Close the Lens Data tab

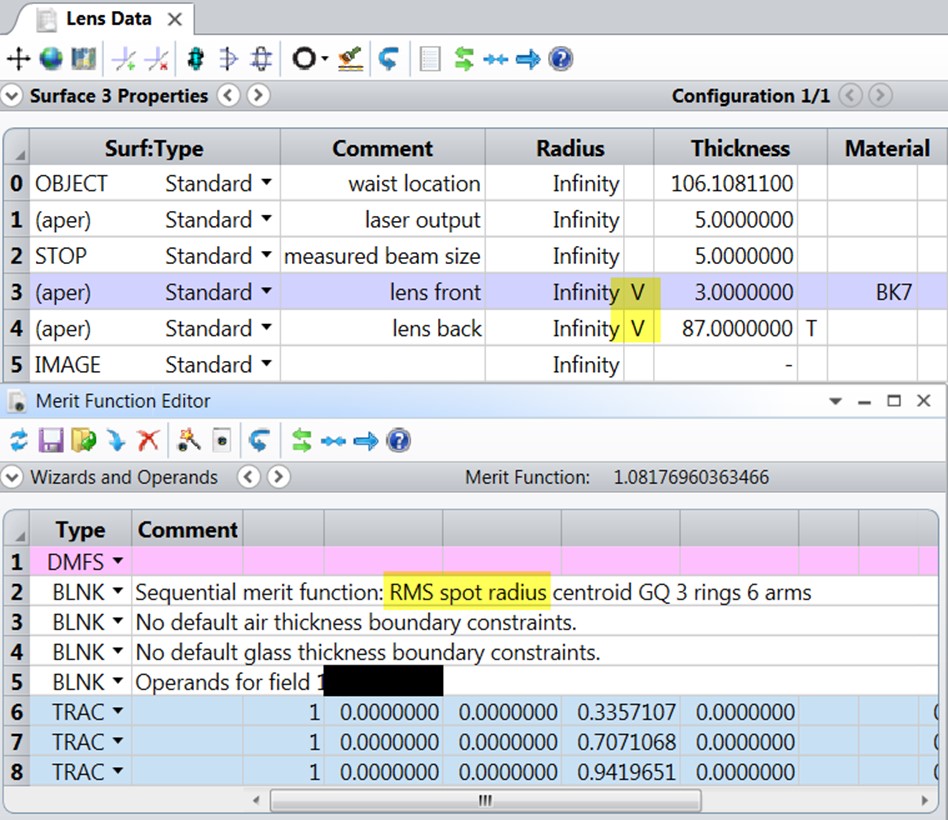[x=175, y=19]
